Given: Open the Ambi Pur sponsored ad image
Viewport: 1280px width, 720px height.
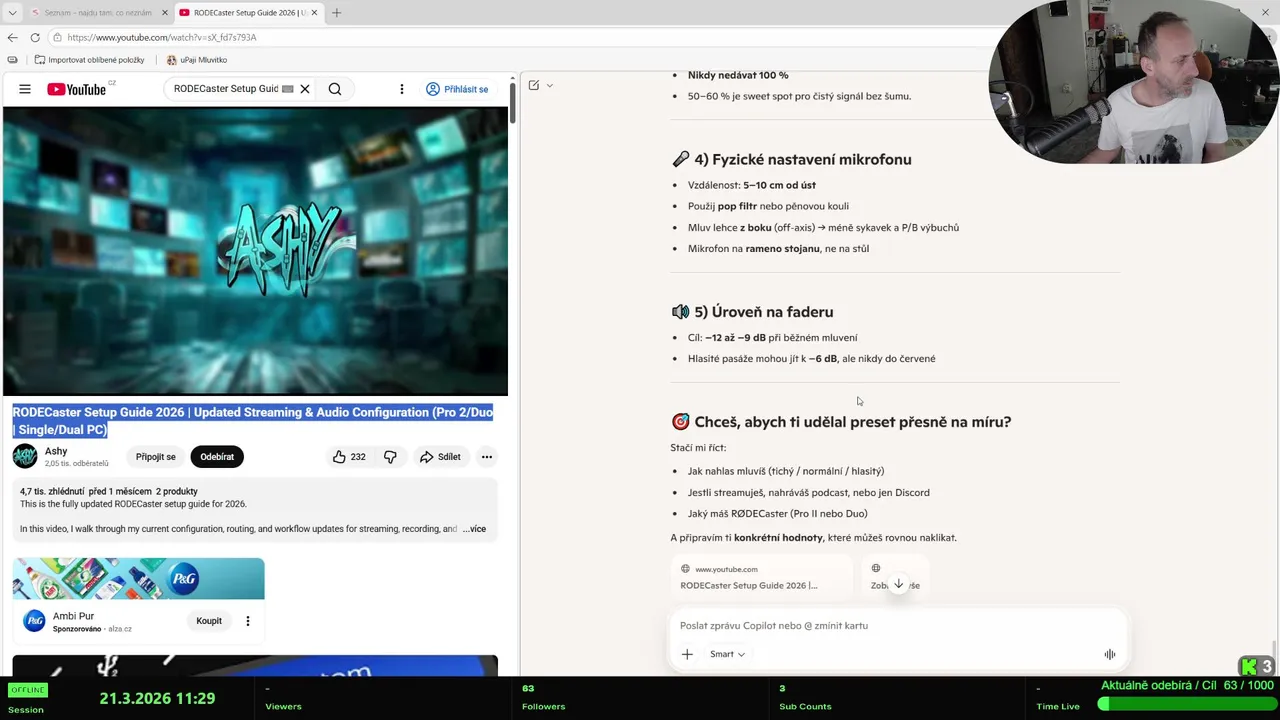Looking at the screenshot, I should 139,579.
